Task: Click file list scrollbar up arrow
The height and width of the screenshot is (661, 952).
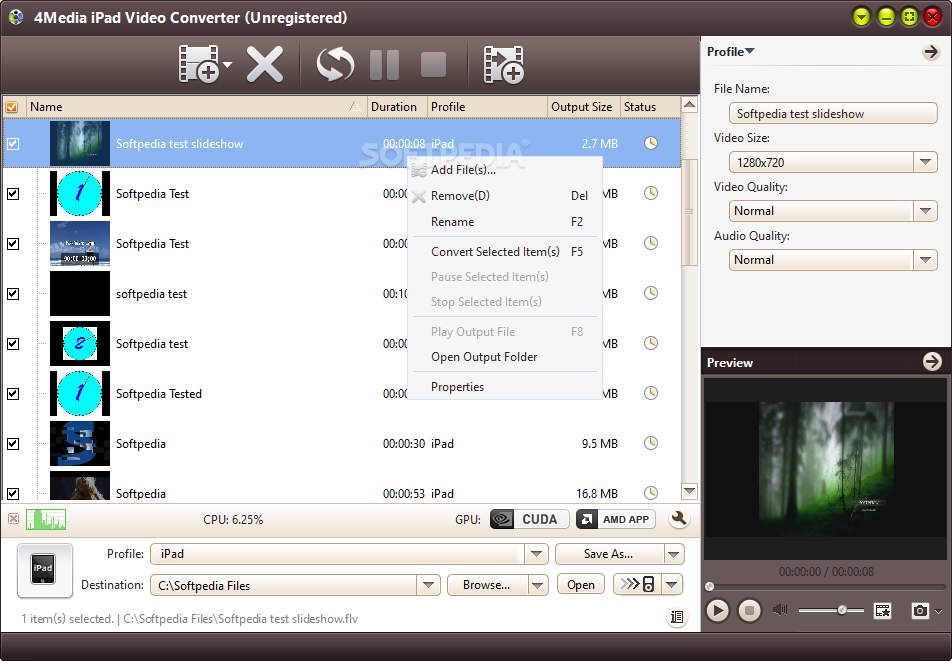Action: click(689, 105)
